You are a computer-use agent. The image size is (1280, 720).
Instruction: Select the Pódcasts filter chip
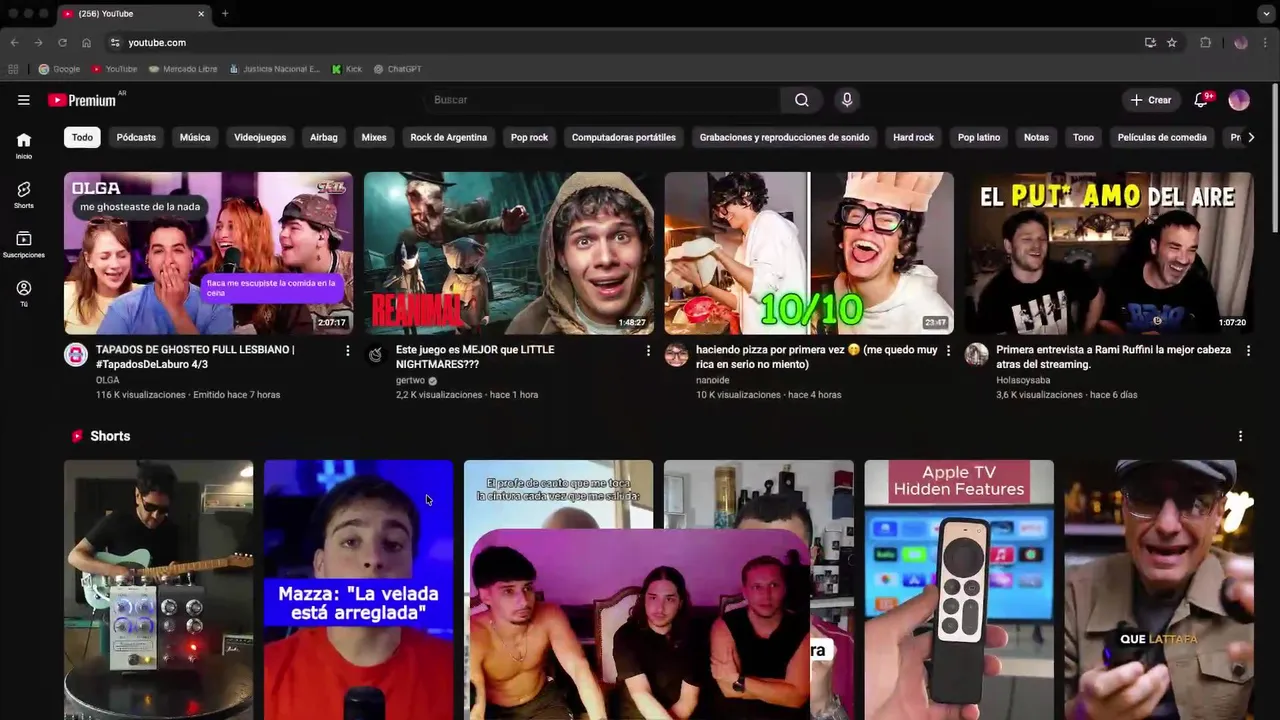click(136, 138)
